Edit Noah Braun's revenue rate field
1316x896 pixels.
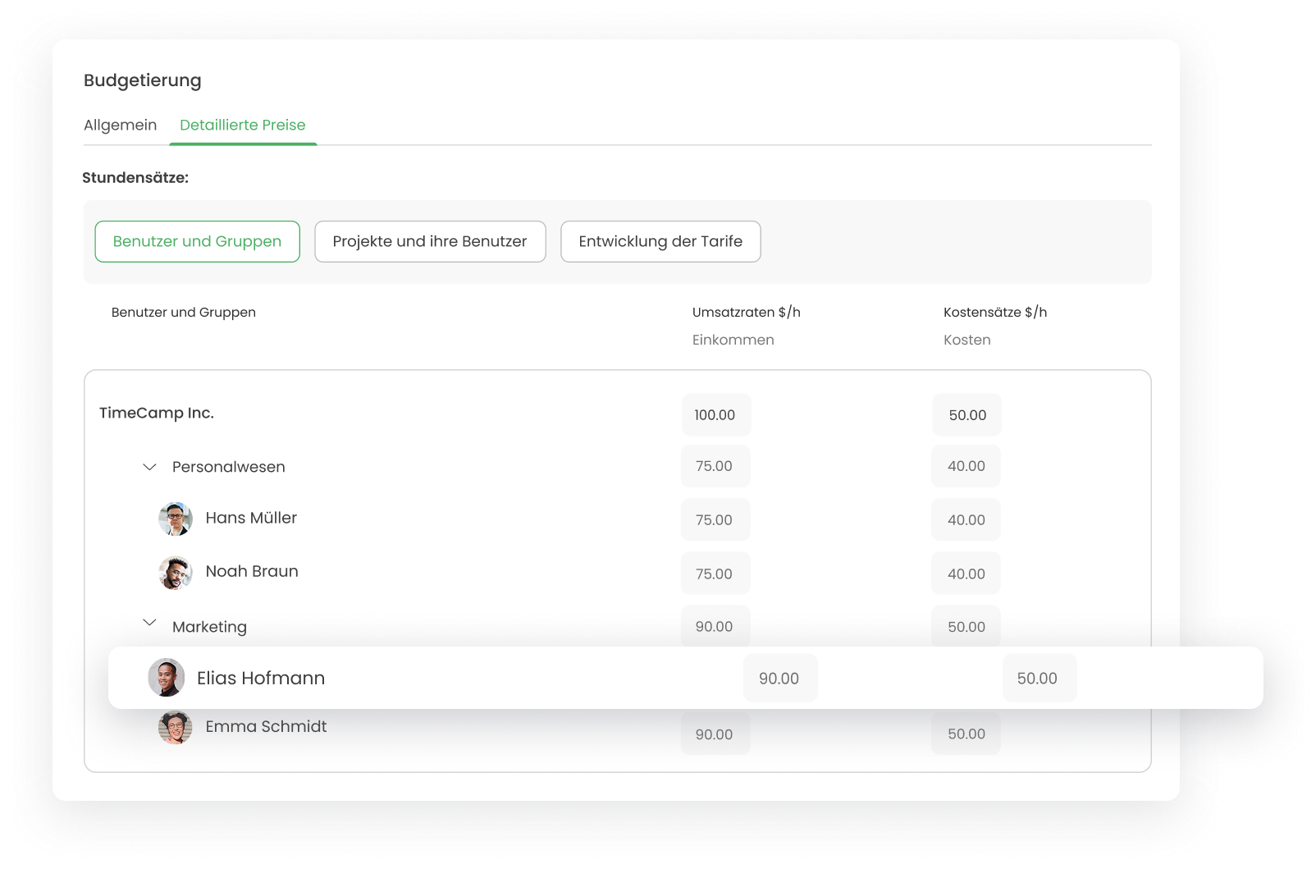715,574
